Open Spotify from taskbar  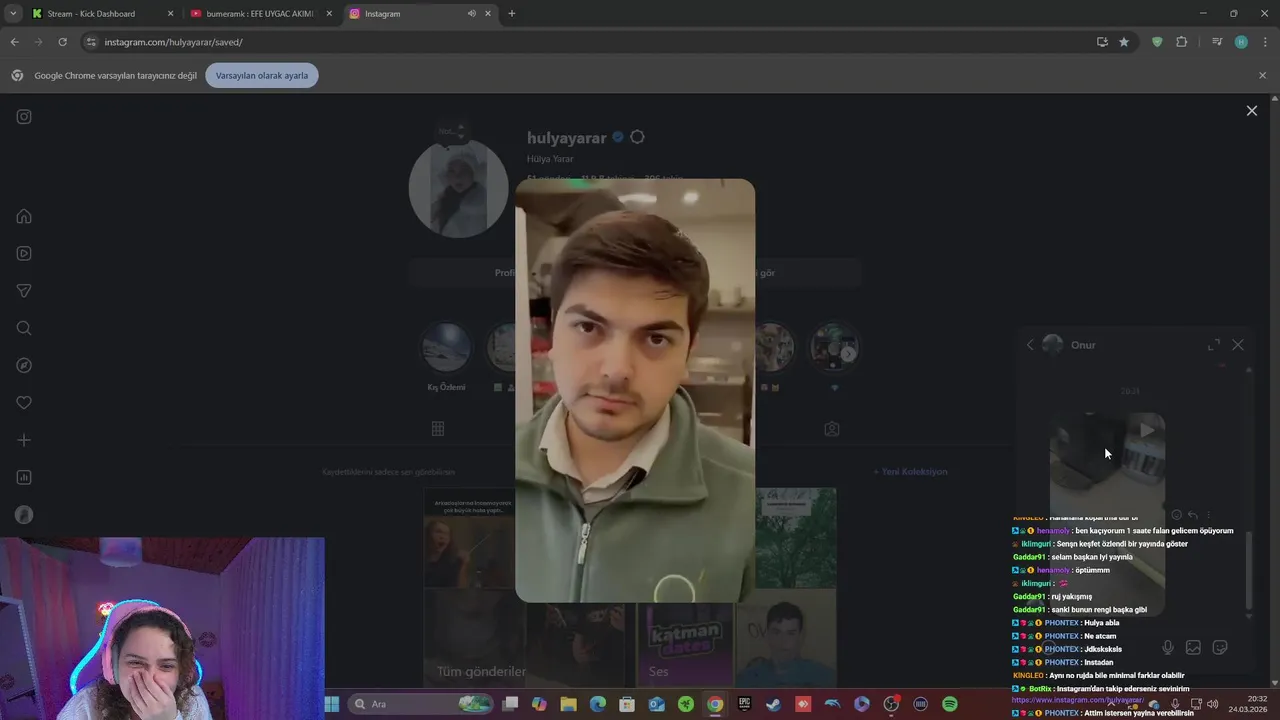coord(949,704)
